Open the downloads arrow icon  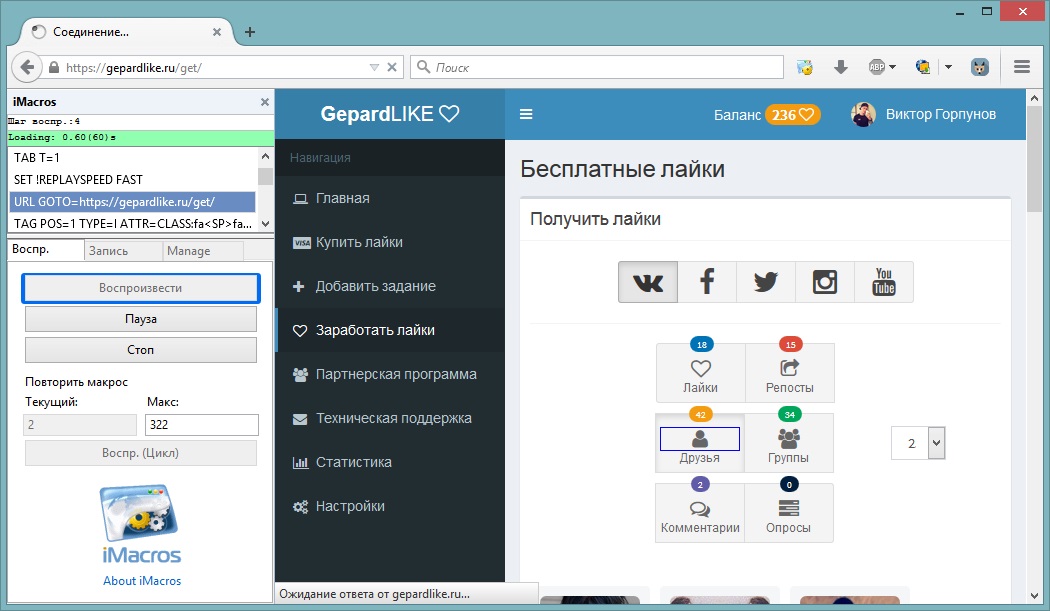click(x=841, y=67)
